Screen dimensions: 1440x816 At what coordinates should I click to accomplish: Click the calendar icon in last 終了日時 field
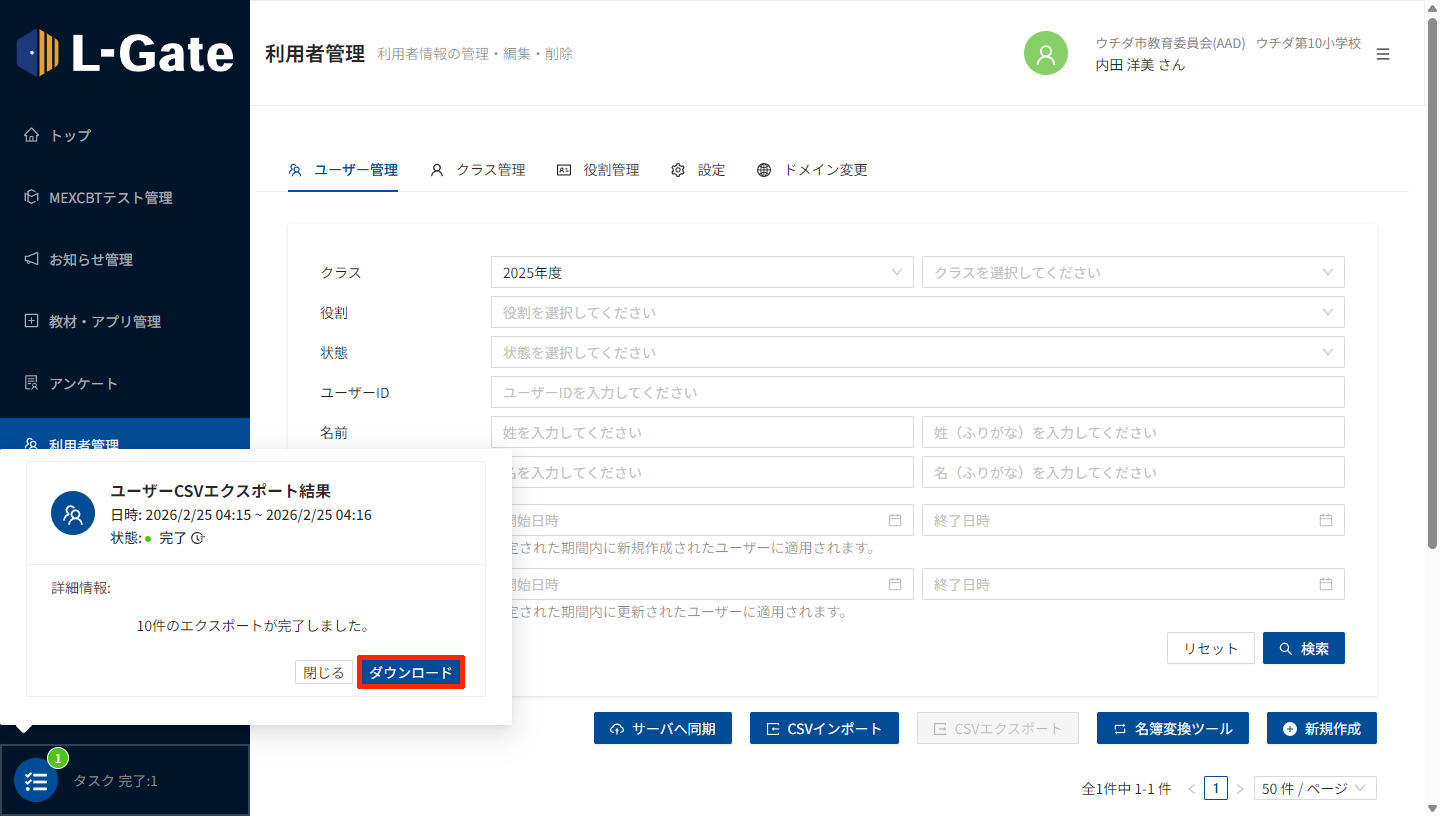tap(1326, 584)
